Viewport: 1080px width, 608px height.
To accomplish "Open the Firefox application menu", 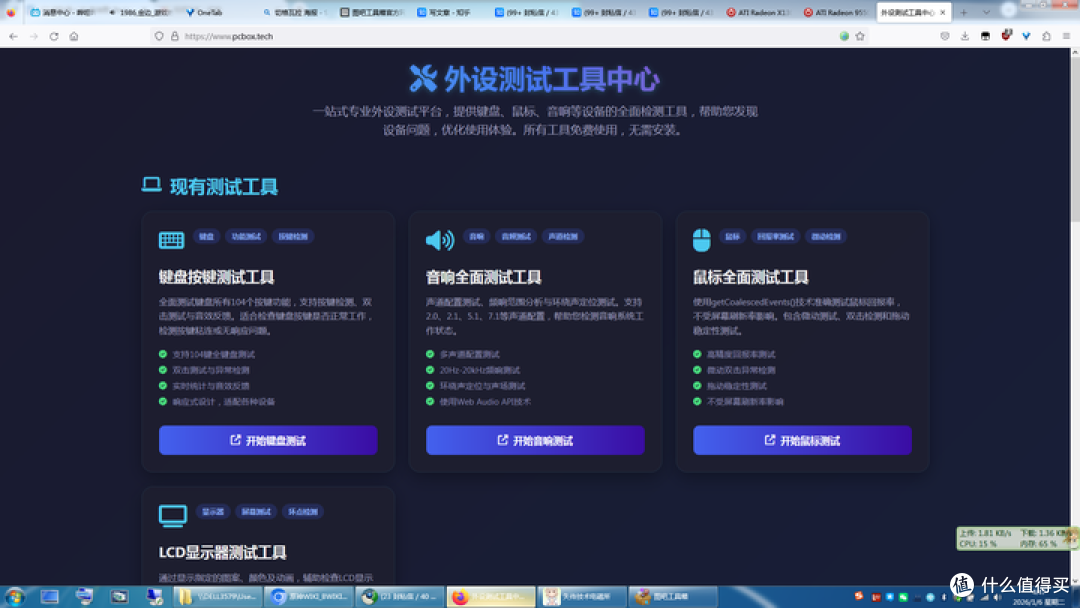I will tap(1066, 36).
